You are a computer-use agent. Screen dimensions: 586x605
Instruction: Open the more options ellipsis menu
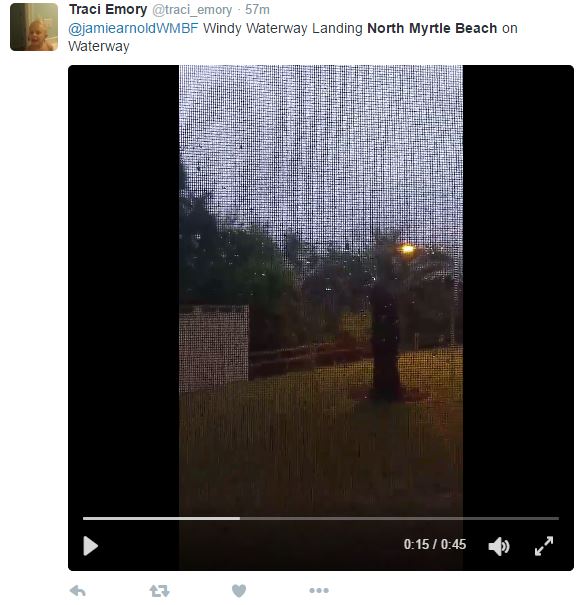[319, 590]
